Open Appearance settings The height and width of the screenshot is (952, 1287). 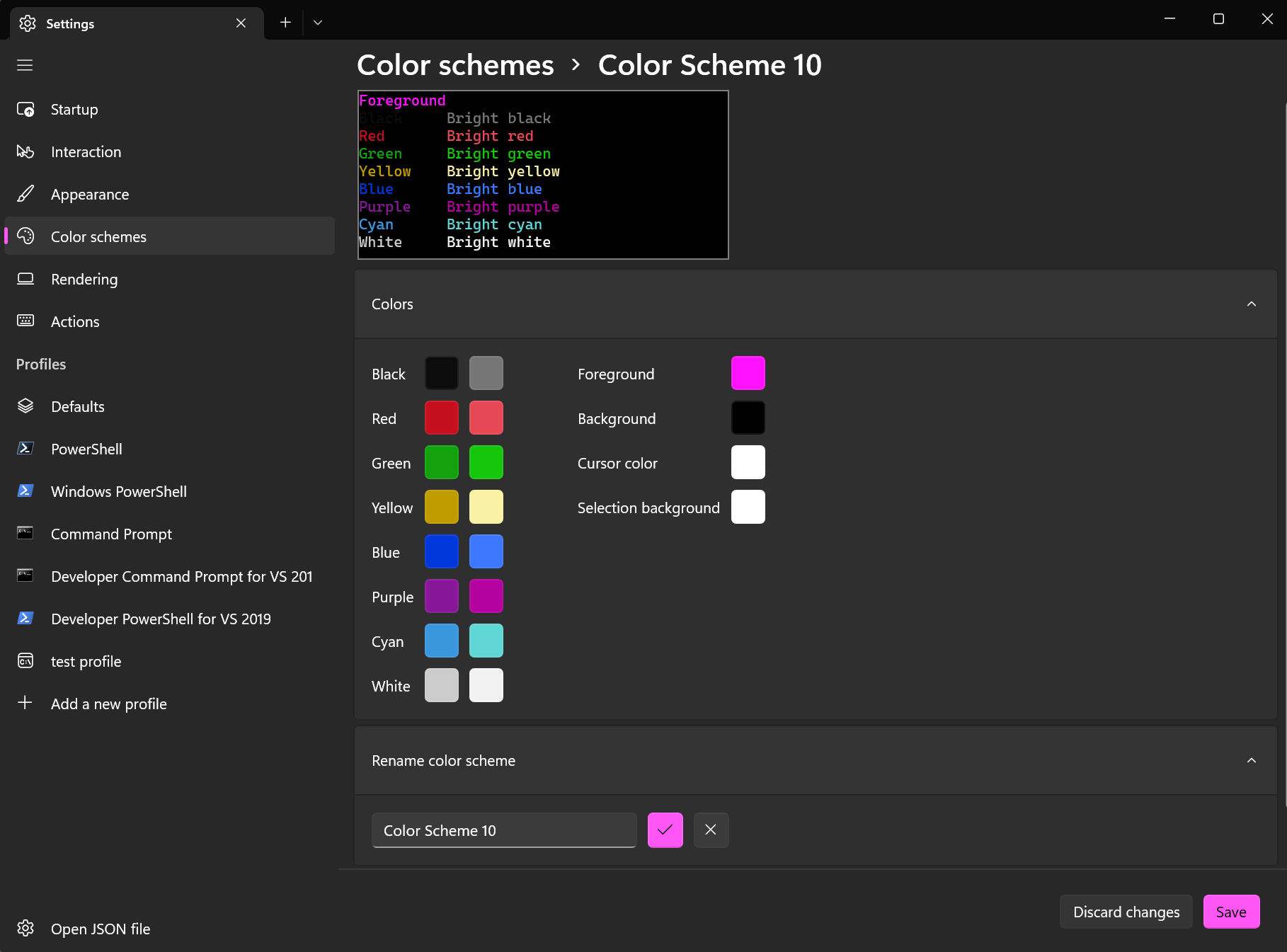(x=169, y=195)
